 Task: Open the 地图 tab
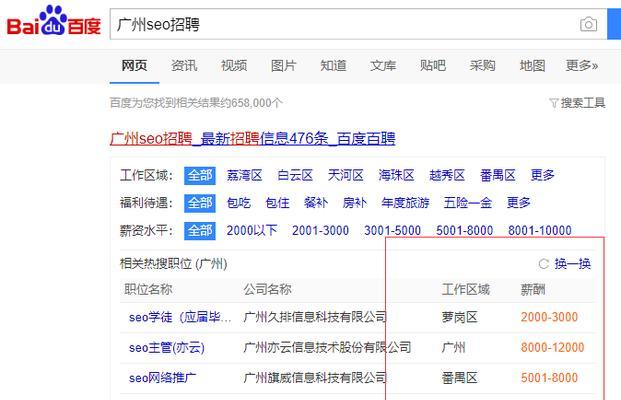[x=532, y=65]
